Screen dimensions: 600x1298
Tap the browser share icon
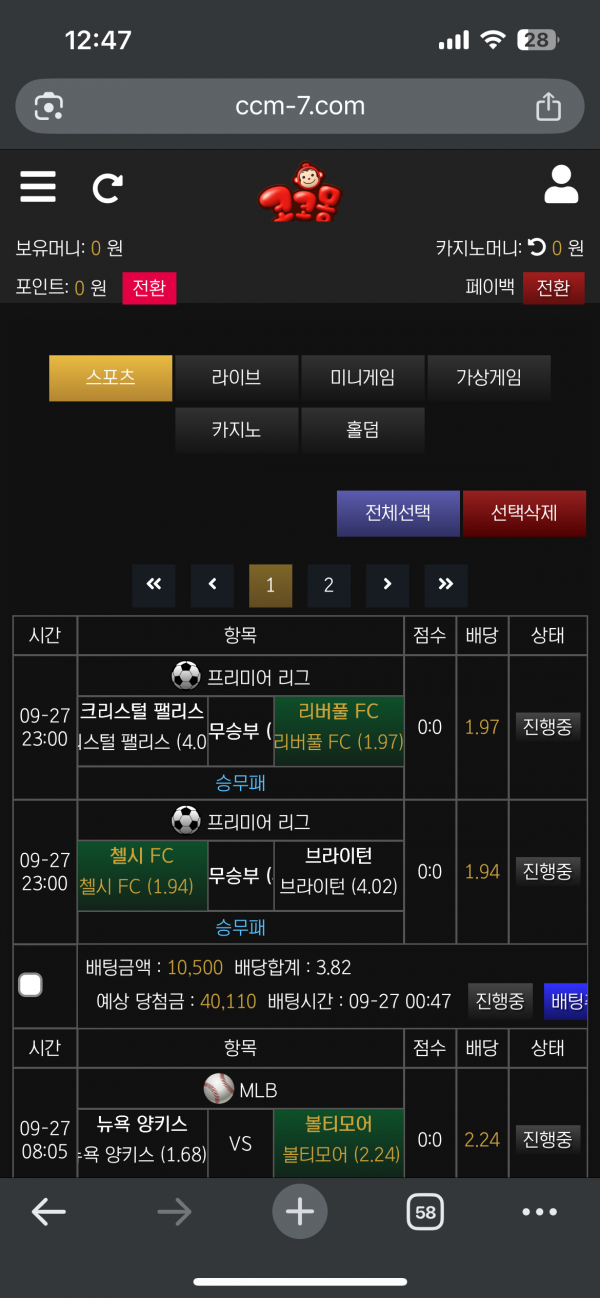[548, 106]
